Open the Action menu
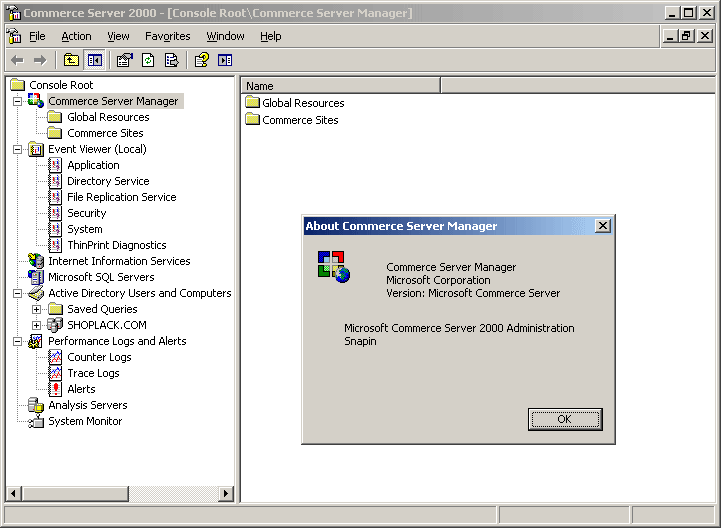 76,36
